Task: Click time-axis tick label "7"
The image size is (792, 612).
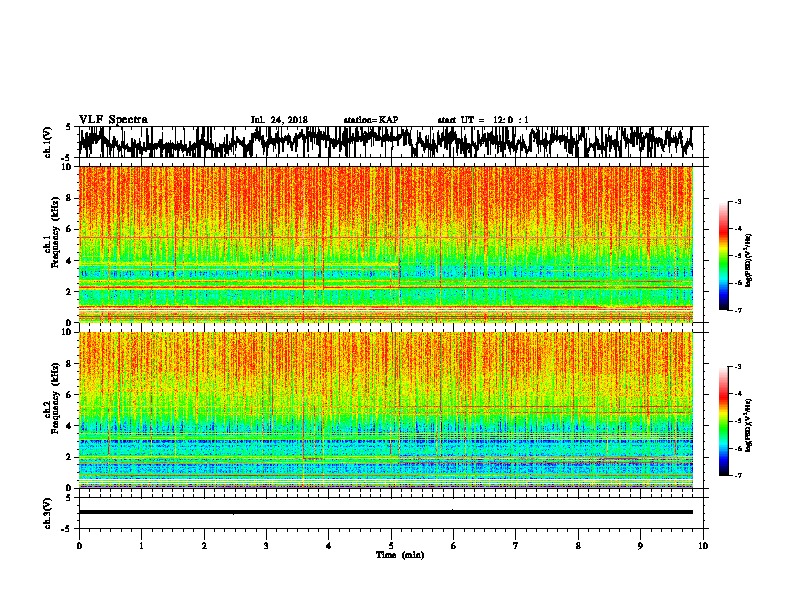Action: [x=516, y=546]
